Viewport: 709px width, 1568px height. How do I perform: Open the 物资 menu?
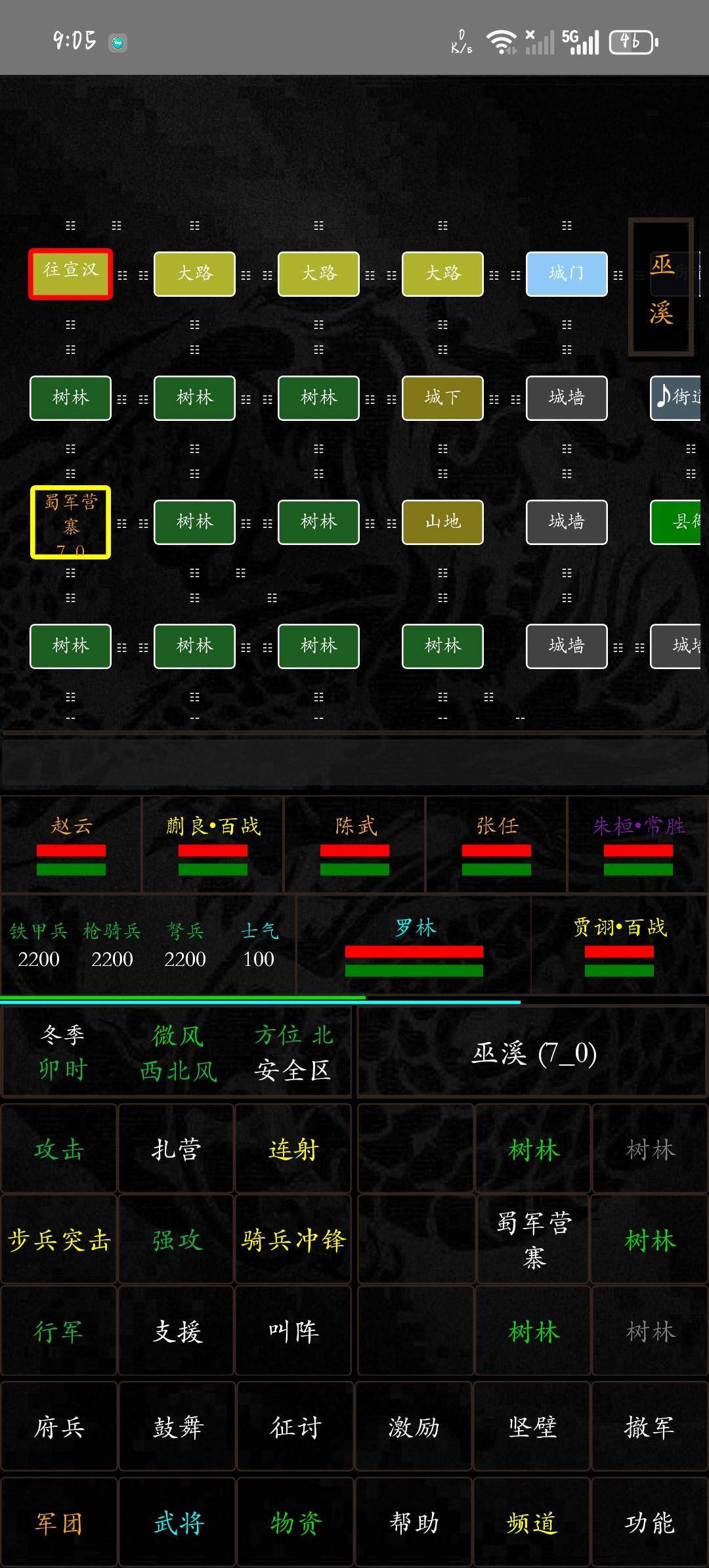pos(296,1523)
